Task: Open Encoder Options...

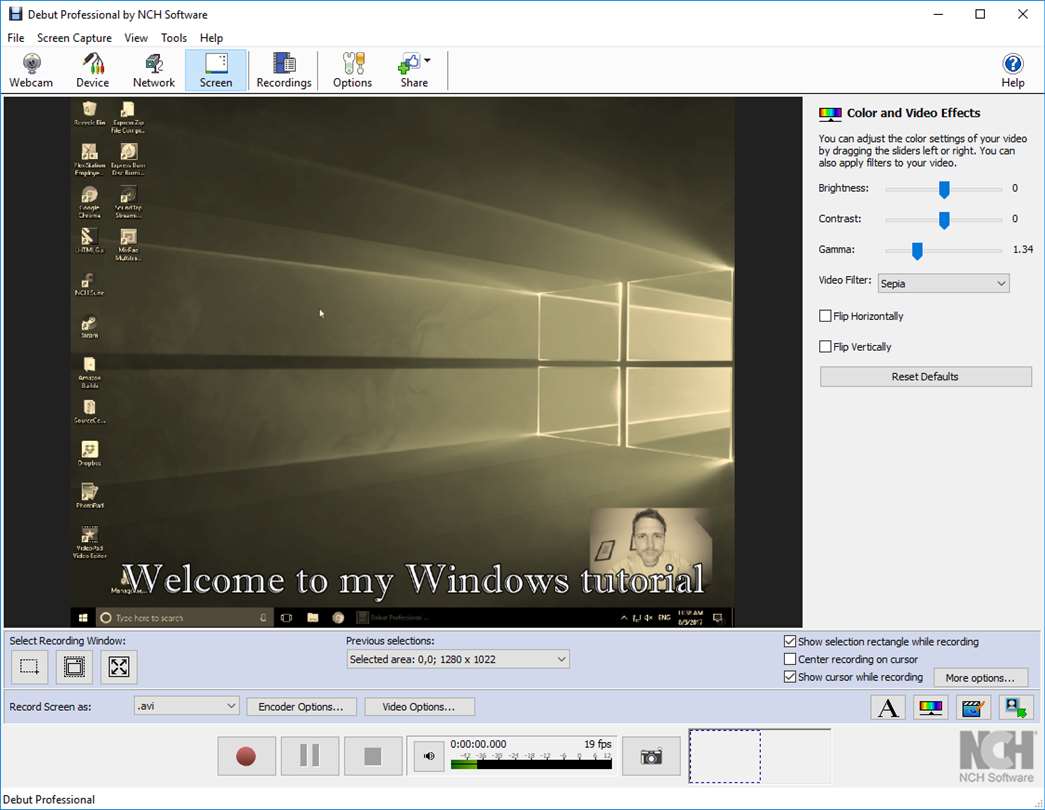Action: (301, 707)
